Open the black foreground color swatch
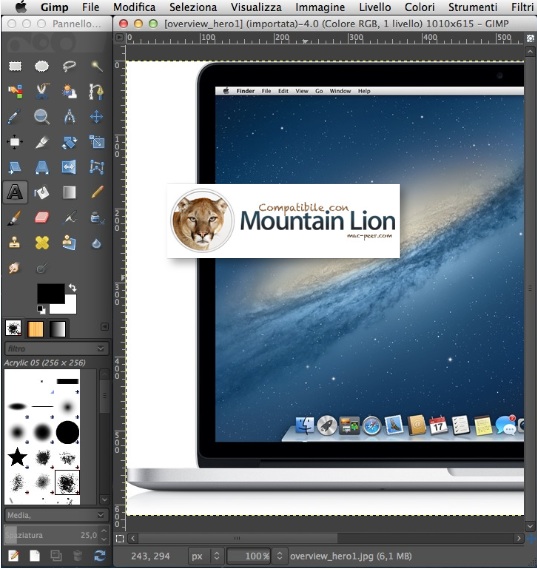537x569 pixels. pyautogui.click(x=50, y=294)
